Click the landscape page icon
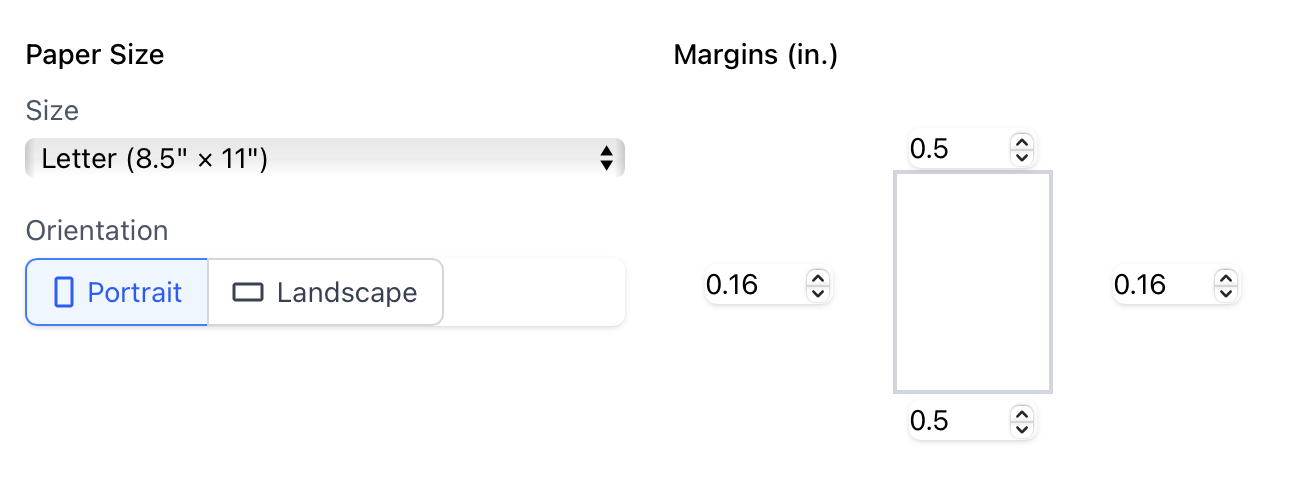1290x484 pixels. tap(248, 292)
